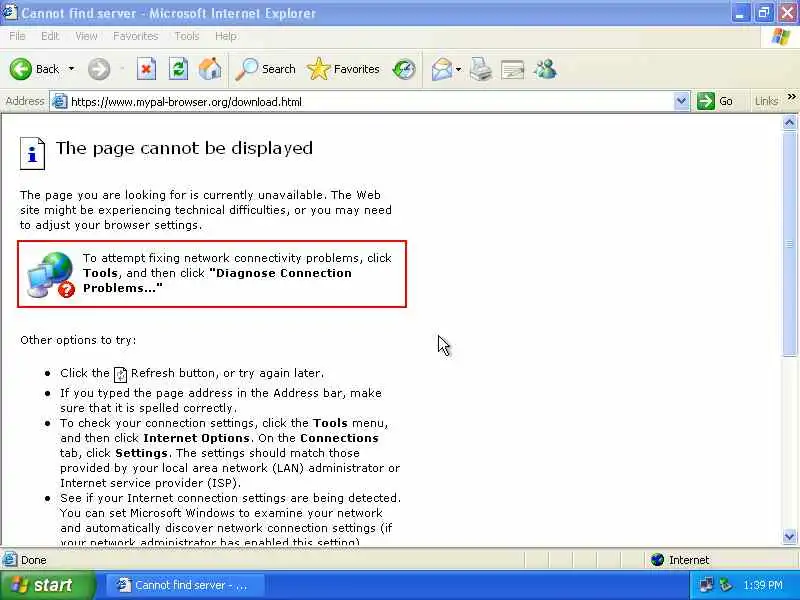
Task: Click the Address label text
Action: (24, 102)
